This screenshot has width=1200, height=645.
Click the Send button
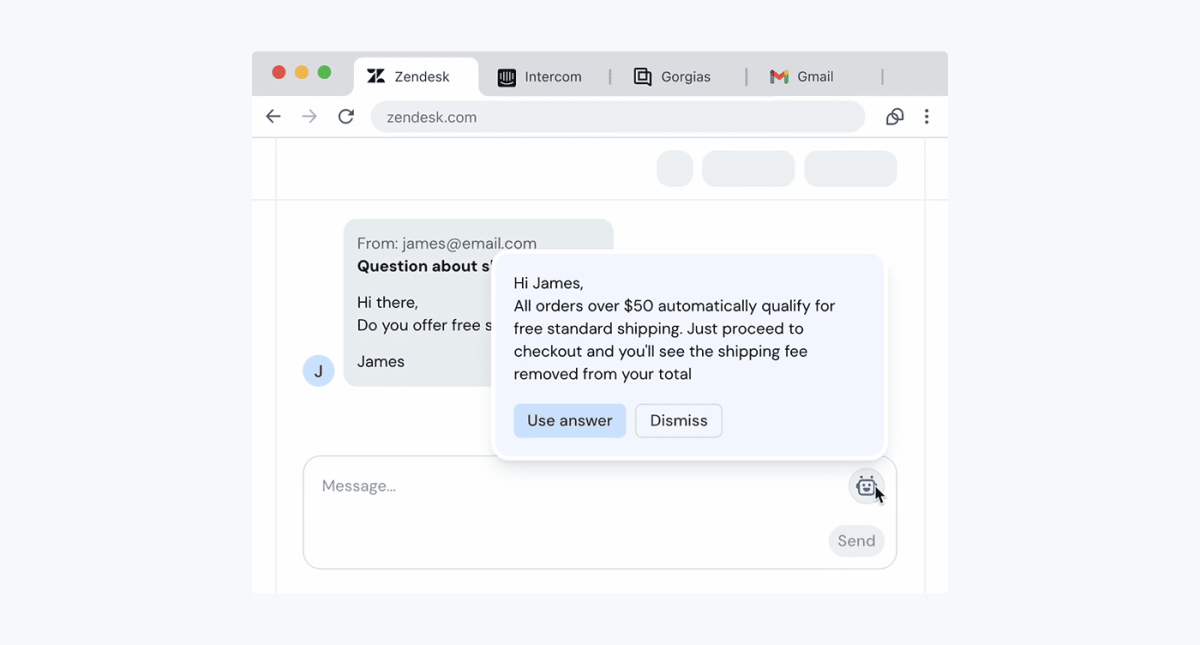pyautogui.click(x=856, y=540)
